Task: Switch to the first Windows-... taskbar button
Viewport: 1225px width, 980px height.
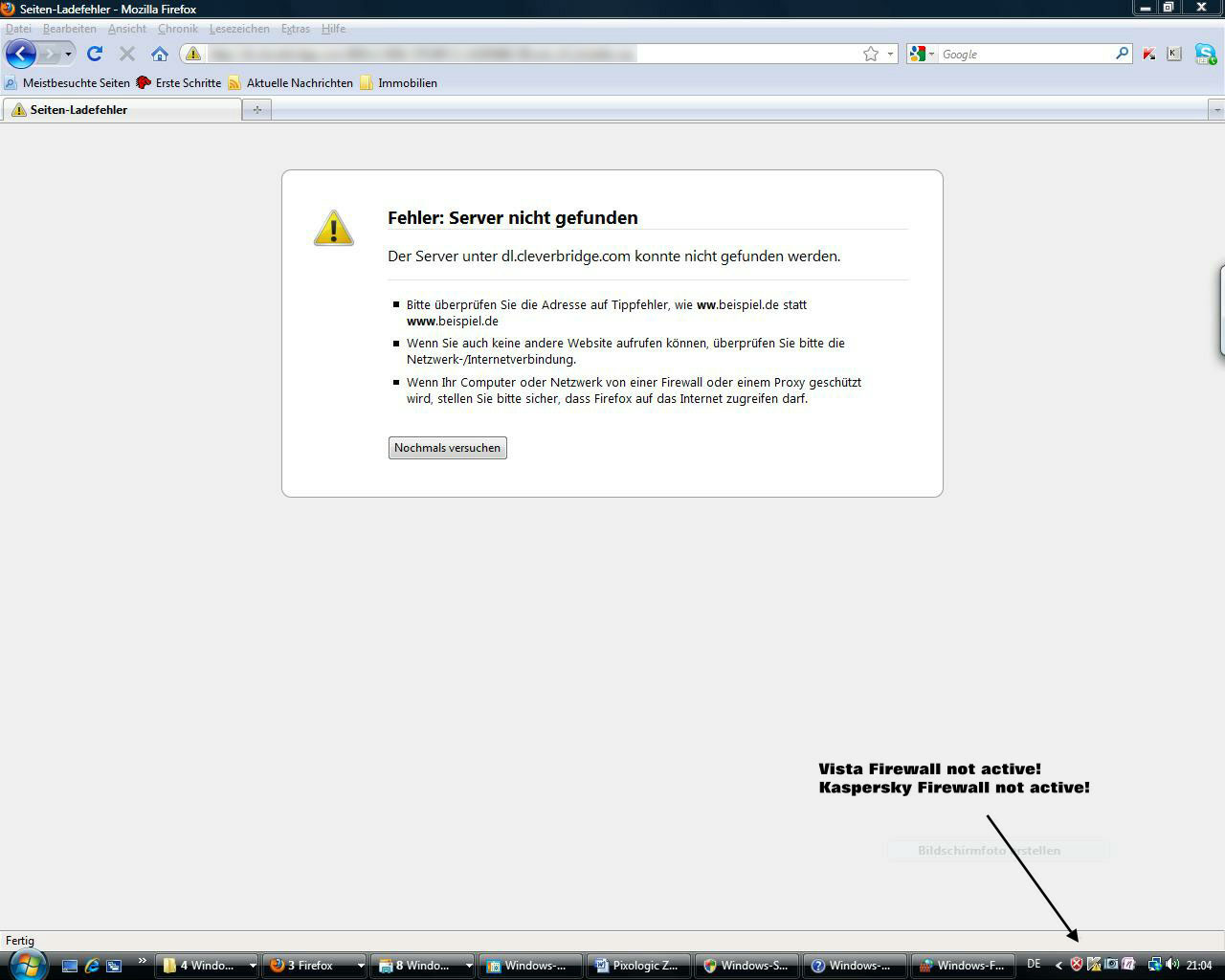Action: (x=531, y=966)
